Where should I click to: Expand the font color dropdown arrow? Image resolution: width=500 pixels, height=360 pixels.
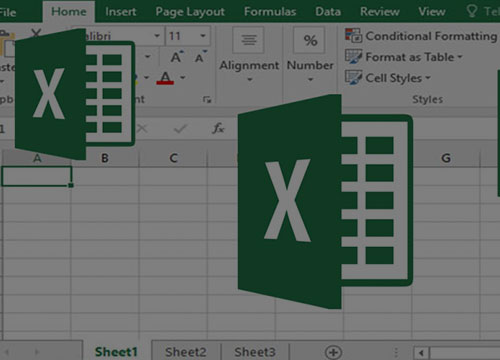[x=182, y=78]
